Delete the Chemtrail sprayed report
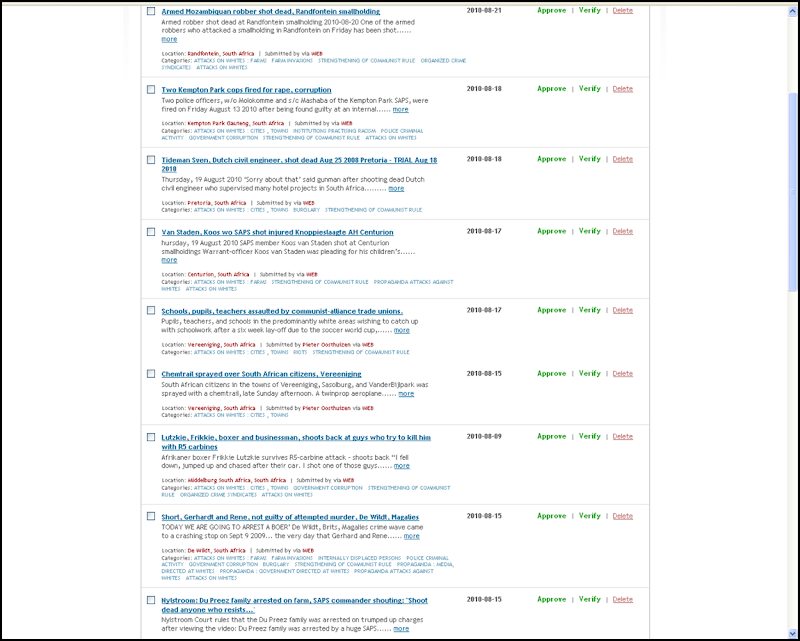800x641 pixels. tap(622, 373)
